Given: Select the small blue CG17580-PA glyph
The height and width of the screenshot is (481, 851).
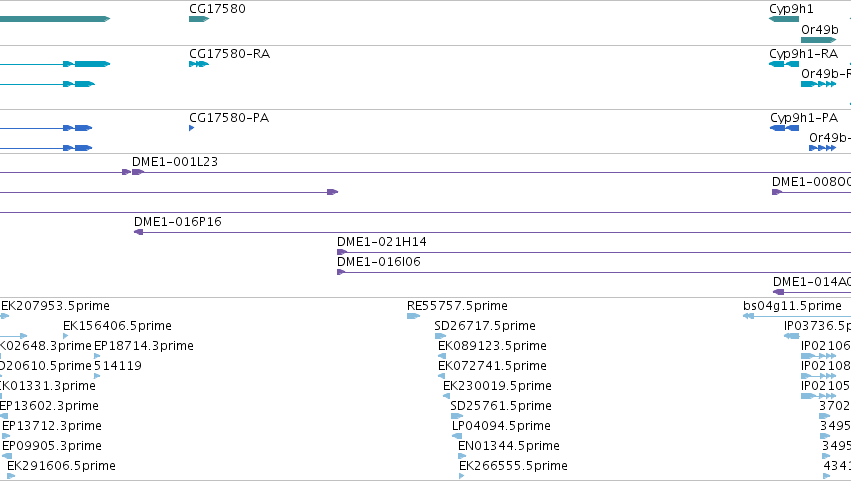Looking at the screenshot, I should (192, 128).
